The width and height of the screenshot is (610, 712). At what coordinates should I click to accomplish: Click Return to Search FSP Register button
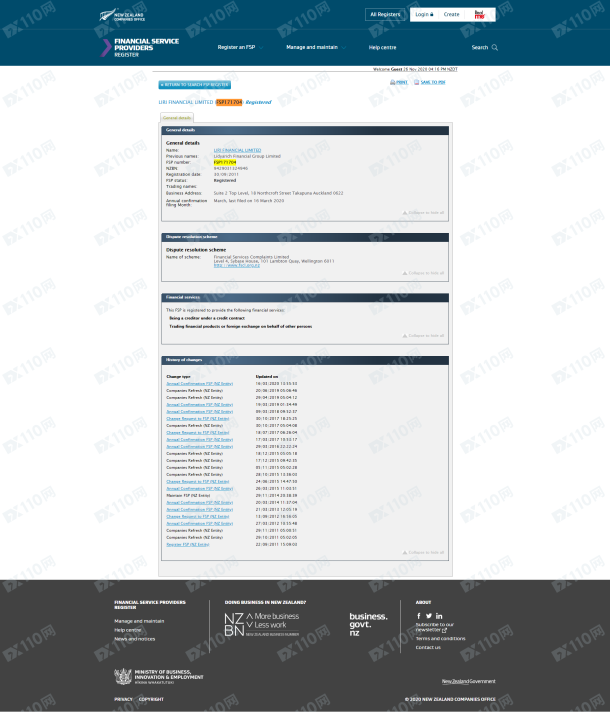coord(194,84)
